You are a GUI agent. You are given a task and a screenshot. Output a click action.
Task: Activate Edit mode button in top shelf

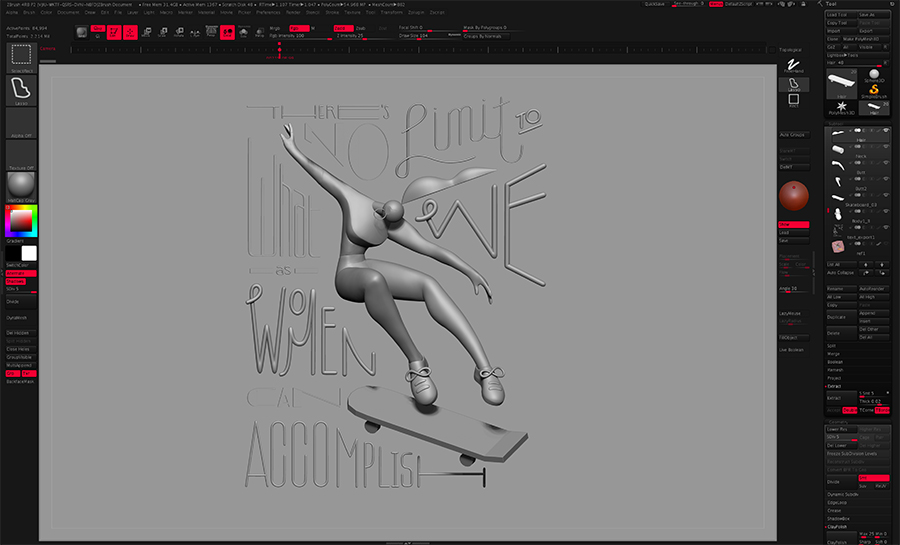click(114, 32)
